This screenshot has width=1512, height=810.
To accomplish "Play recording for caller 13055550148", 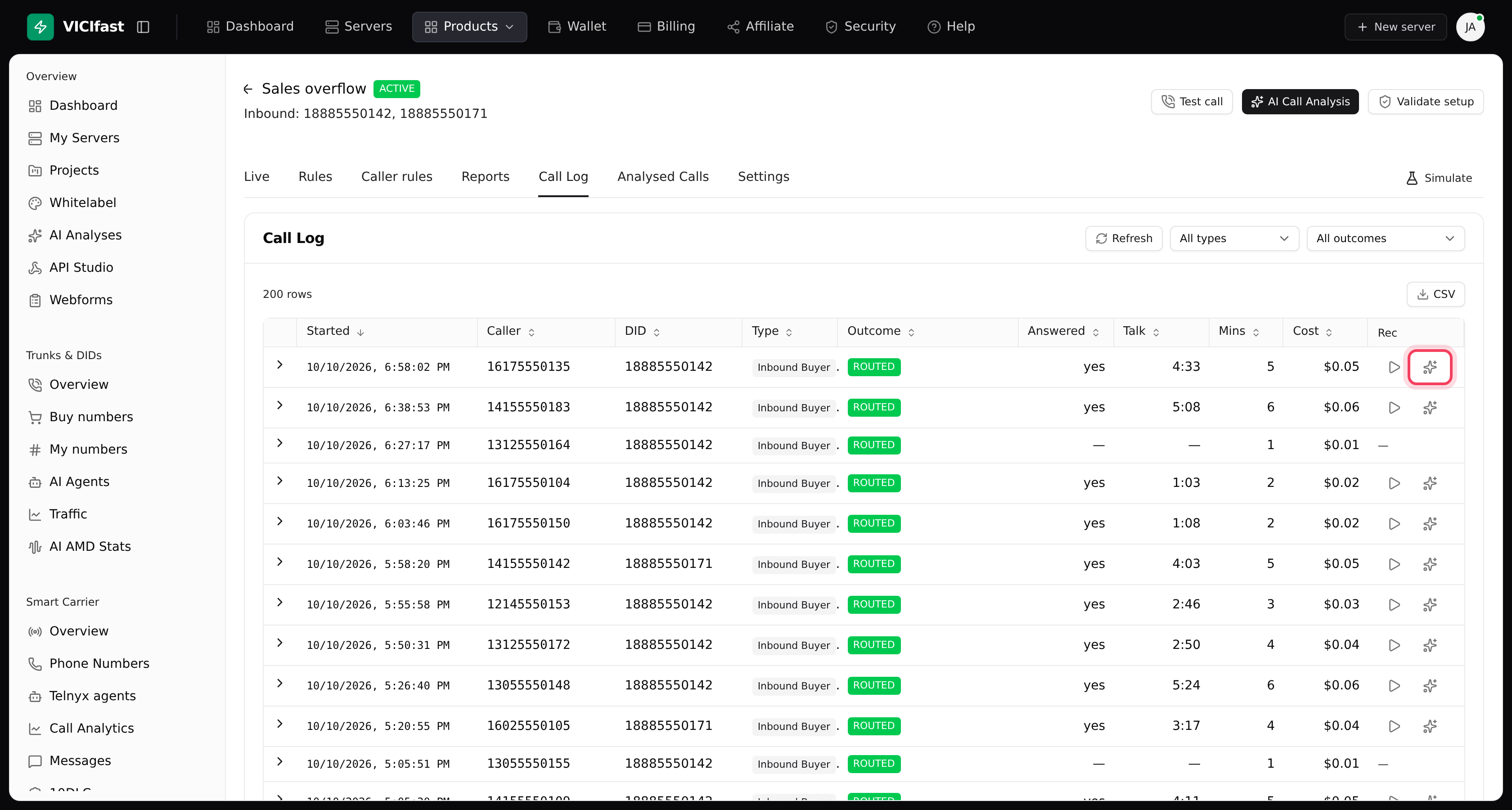I will click(1394, 685).
